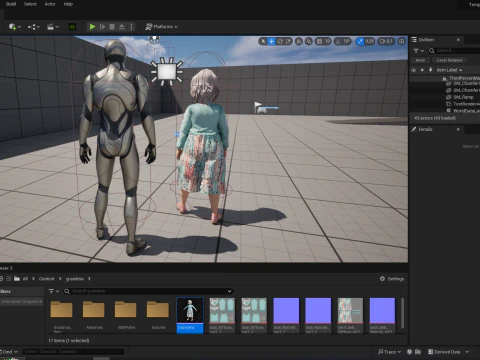Activate the translate gizmo tool
Image resolution: width=480 pixels, height=360 pixels.
[x=272, y=41]
